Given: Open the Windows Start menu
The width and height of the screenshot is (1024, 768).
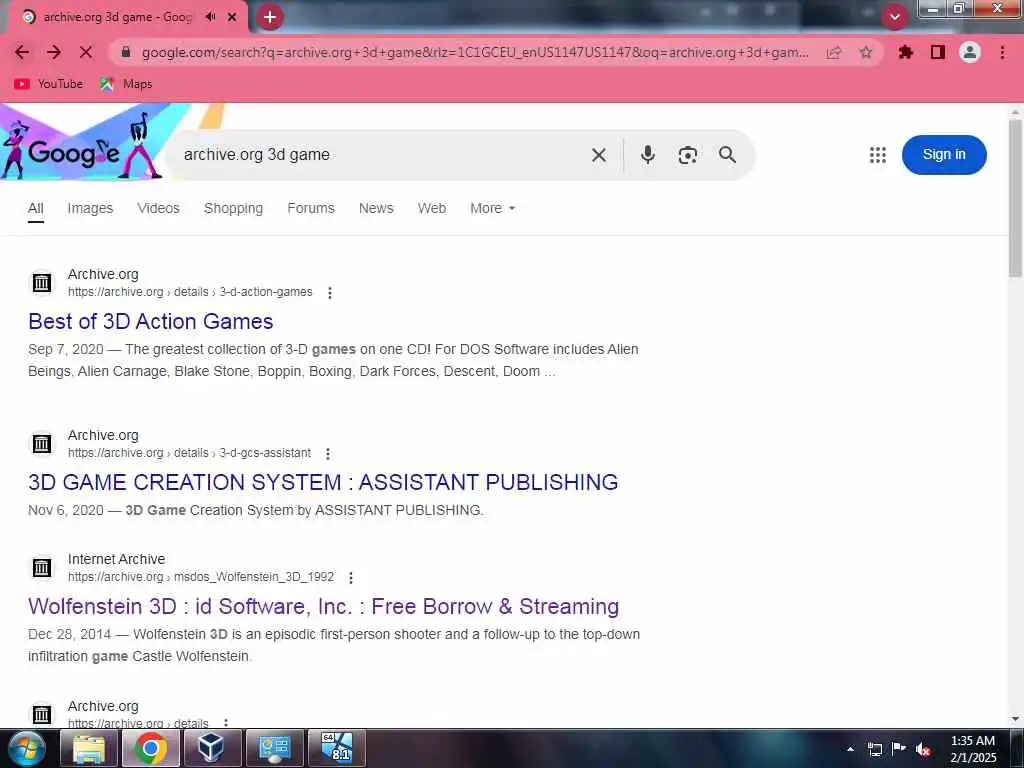Looking at the screenshot, I should 25,748.
